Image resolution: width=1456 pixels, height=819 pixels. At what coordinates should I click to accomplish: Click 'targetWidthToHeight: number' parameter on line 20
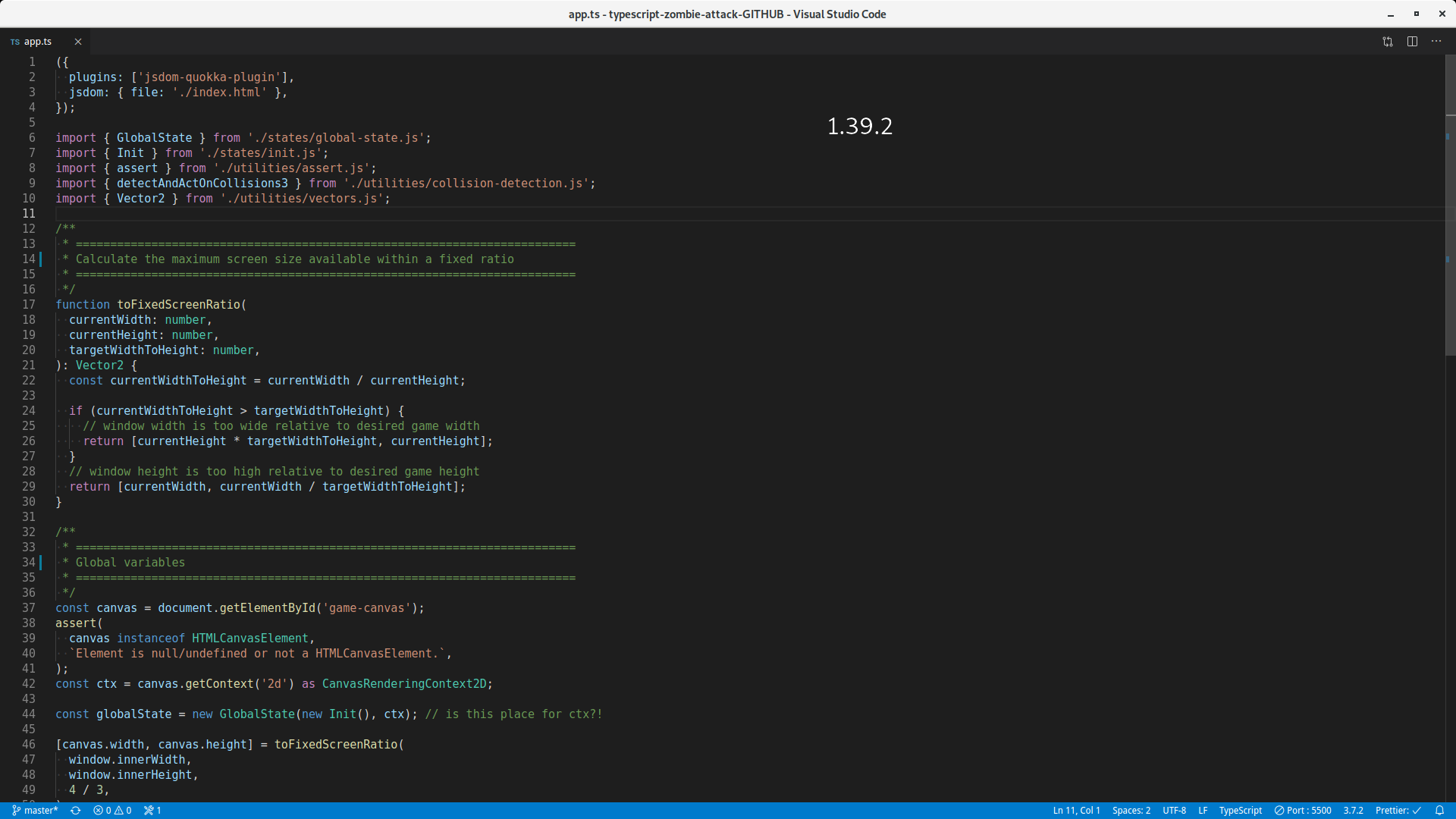(162, 350)
